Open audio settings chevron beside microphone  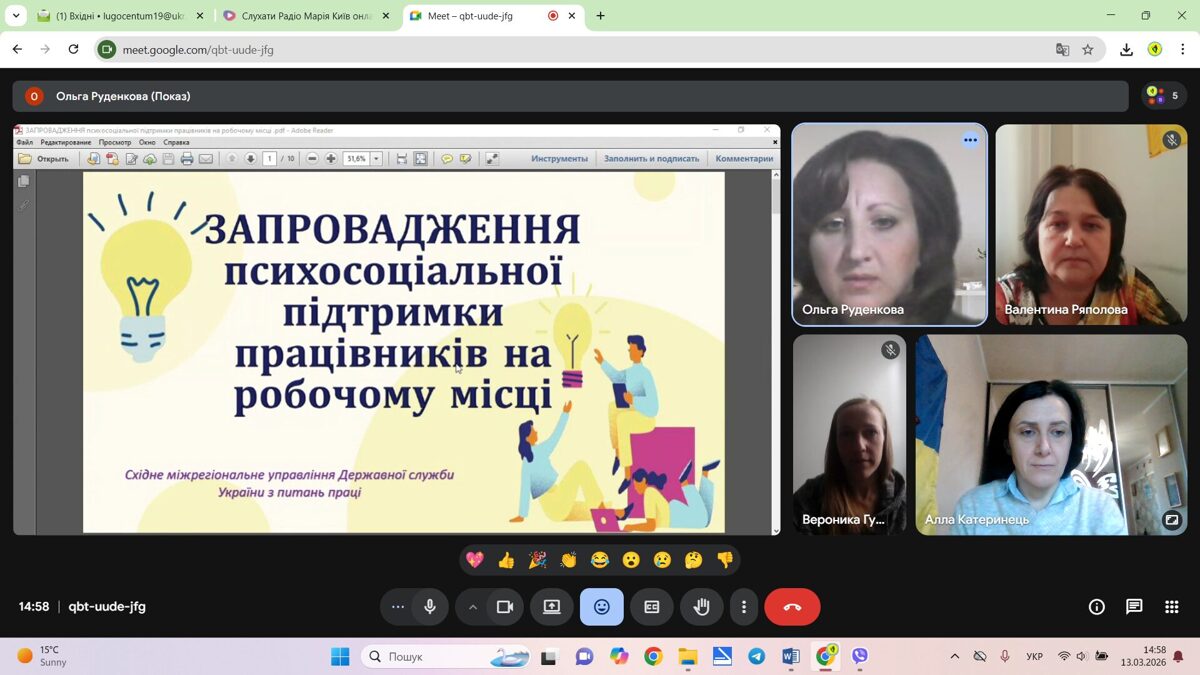click(x=472, y=607)
